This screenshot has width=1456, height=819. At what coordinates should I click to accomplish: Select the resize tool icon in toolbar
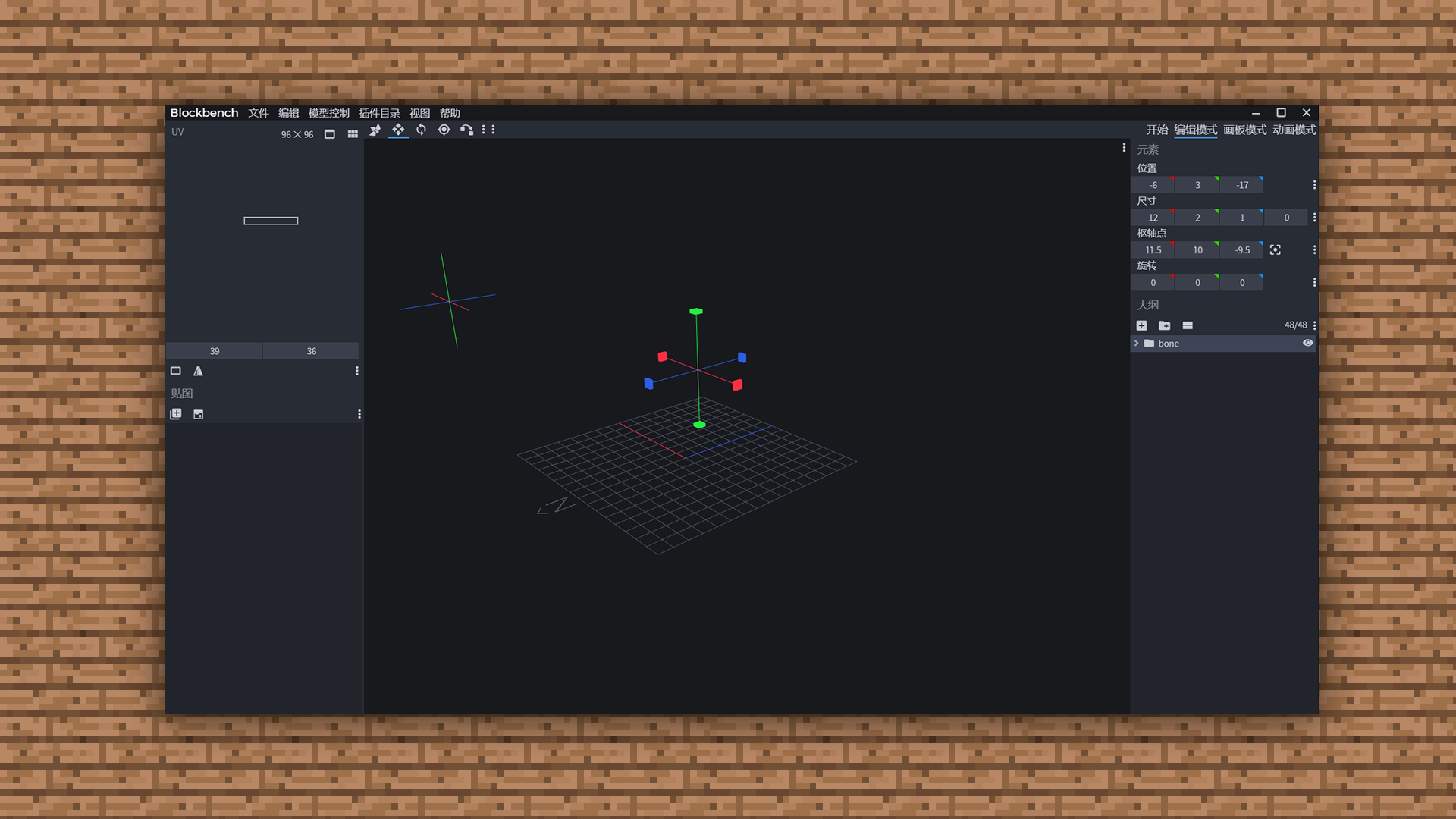(466, 130)
